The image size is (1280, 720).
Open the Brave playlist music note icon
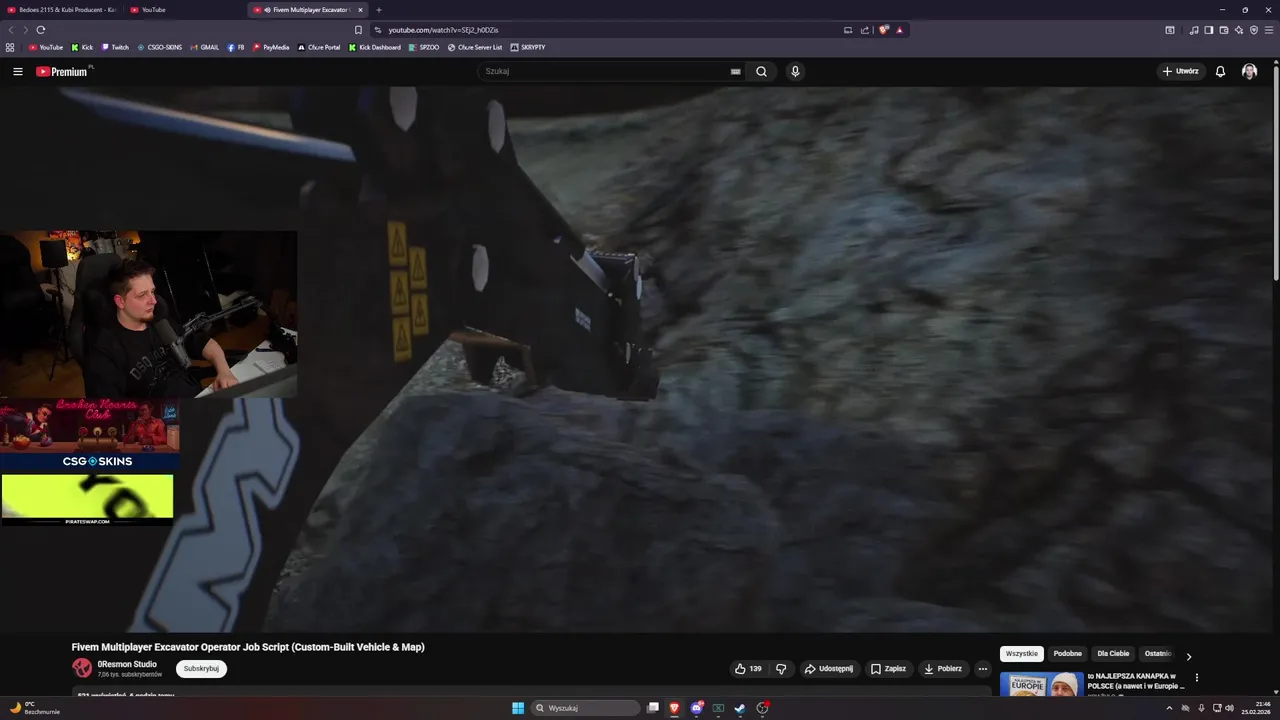1194,30
